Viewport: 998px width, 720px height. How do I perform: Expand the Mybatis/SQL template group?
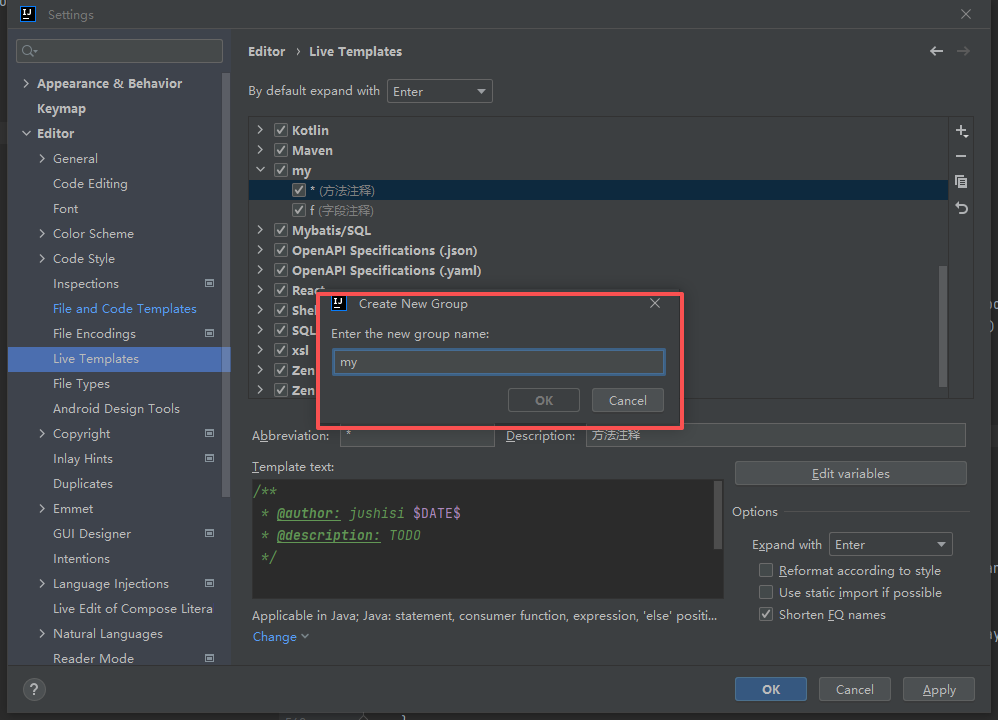tap(260, 230)
